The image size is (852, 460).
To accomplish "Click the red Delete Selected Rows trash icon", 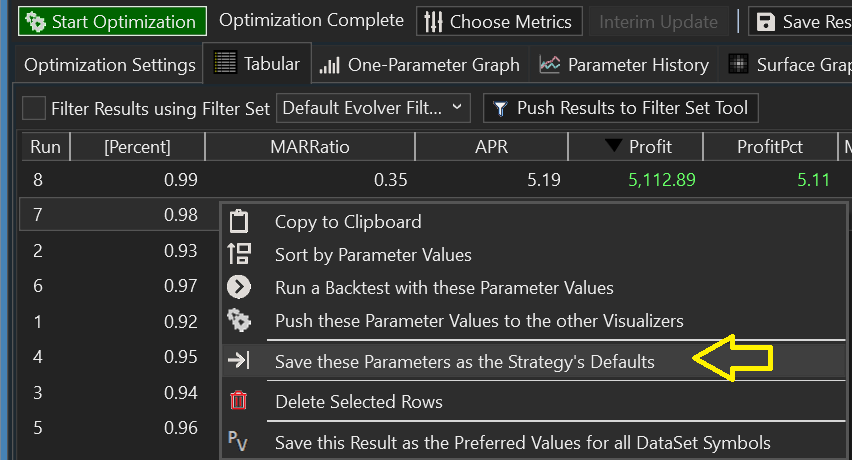I will pyautogui.click(x=239, y=402).
